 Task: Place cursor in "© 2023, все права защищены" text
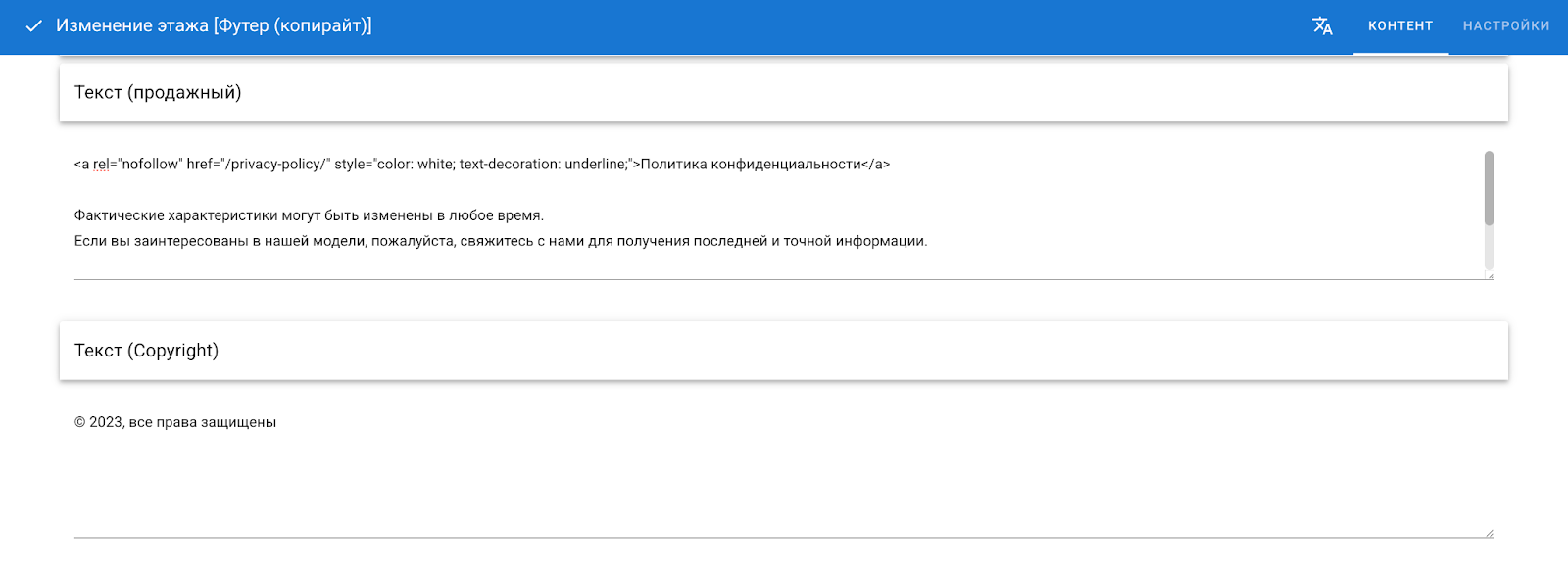[x=176, y=422]
